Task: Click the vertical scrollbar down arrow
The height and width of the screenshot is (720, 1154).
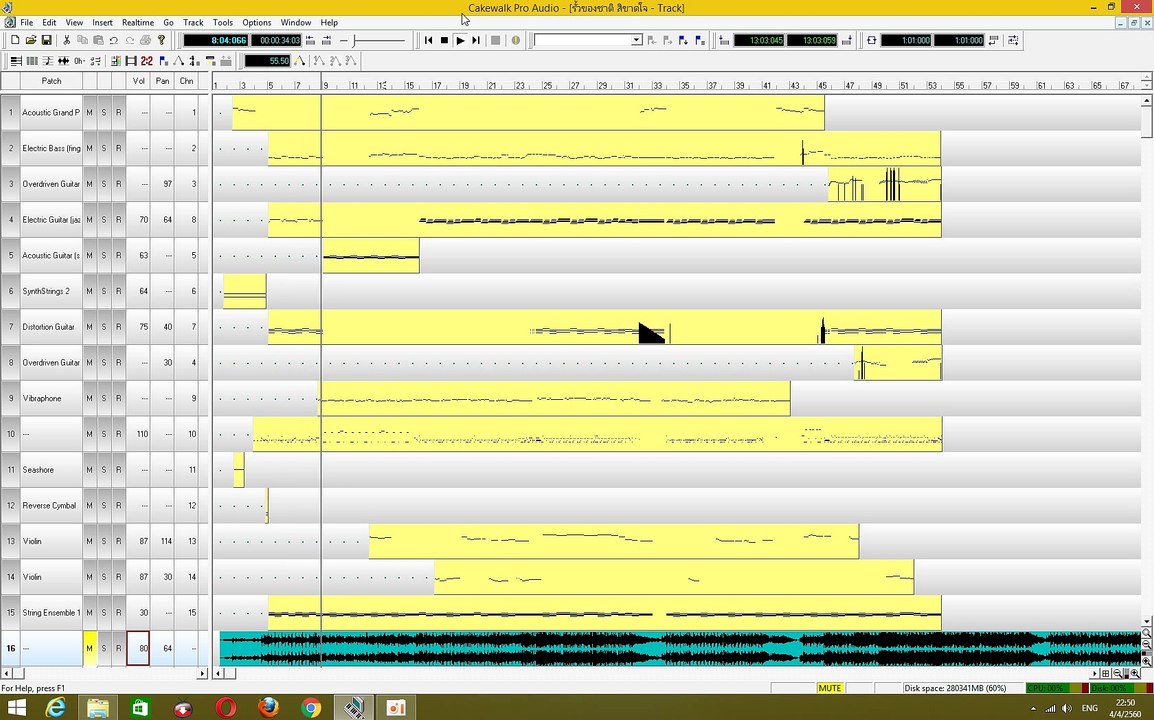Action: tap(1147, 622)
